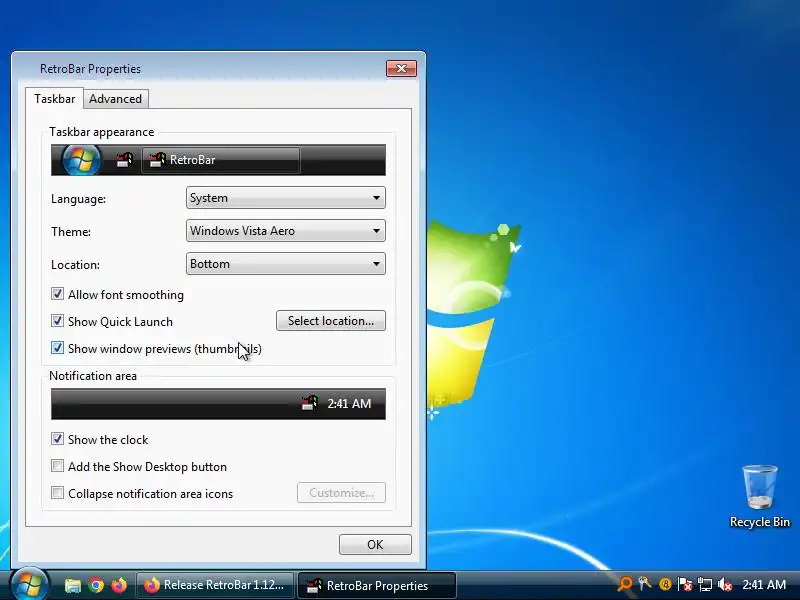Launch Firefox from the Quick Launch area
Image resolution: width=800 pixels, height=600 pixels.
(119, 585)
